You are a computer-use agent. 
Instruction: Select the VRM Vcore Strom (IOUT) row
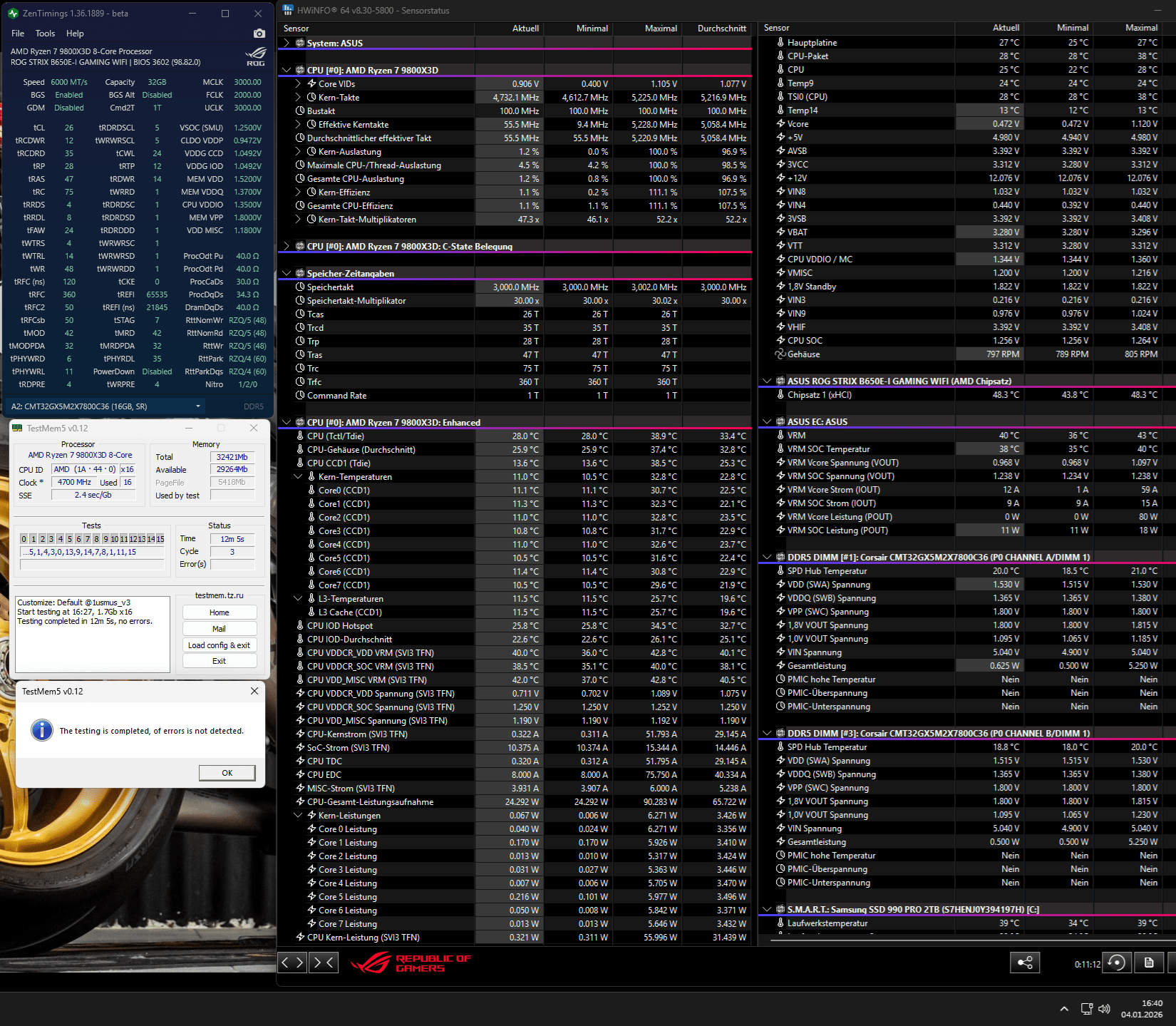pyautogui.click(x=967, y=490)
